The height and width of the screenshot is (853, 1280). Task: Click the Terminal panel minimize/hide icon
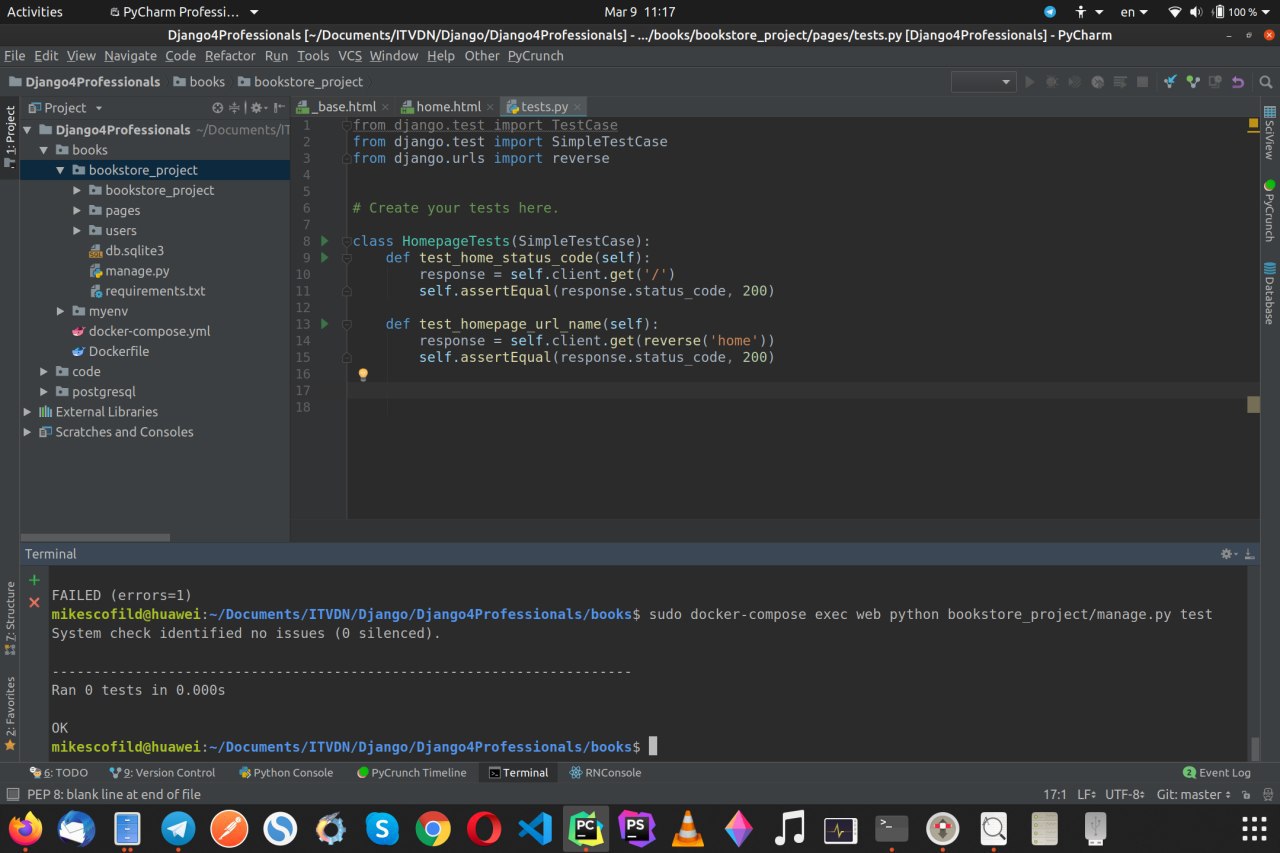1249,554
